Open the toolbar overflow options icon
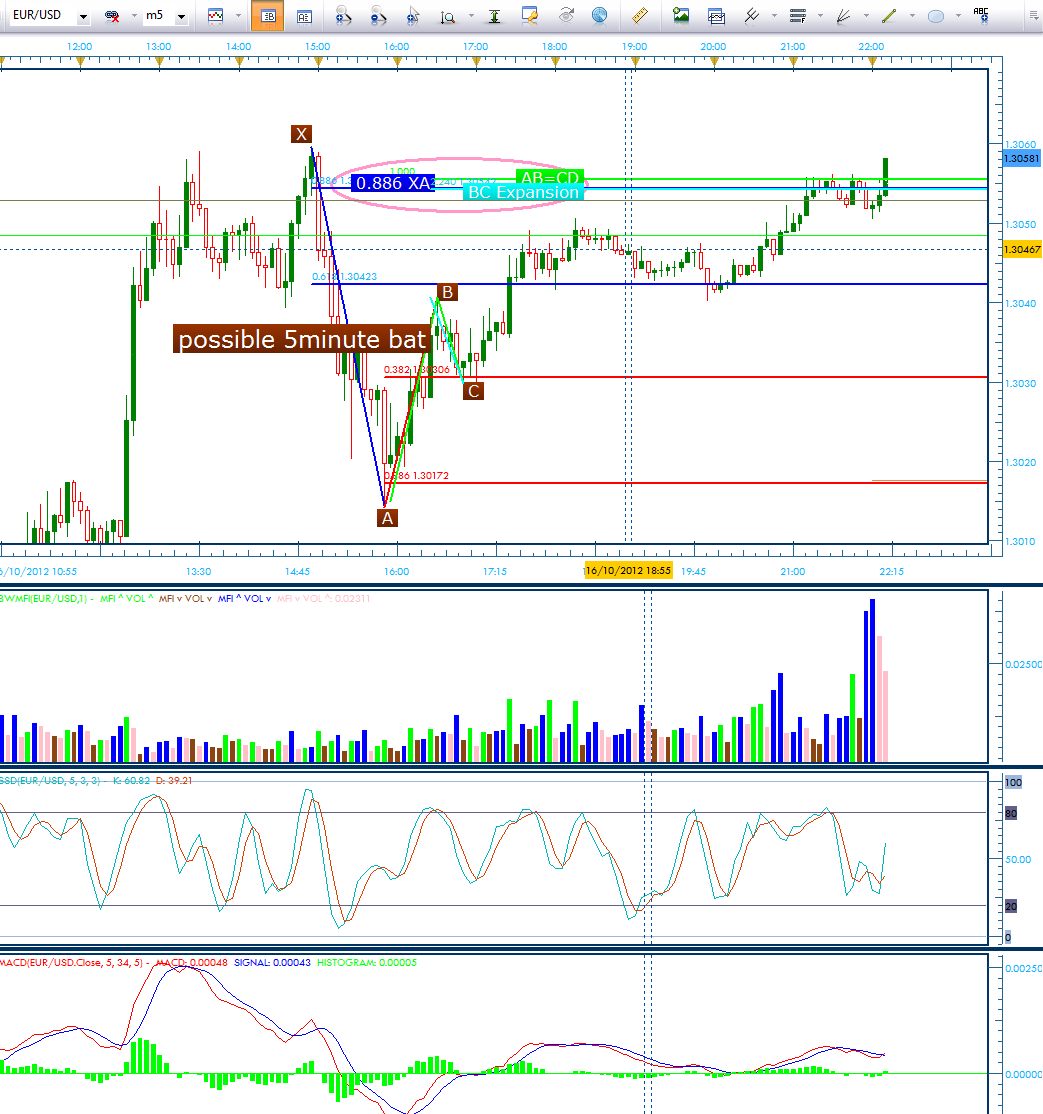This screenshot has height=1114, width=1043. click(1034, 16)
